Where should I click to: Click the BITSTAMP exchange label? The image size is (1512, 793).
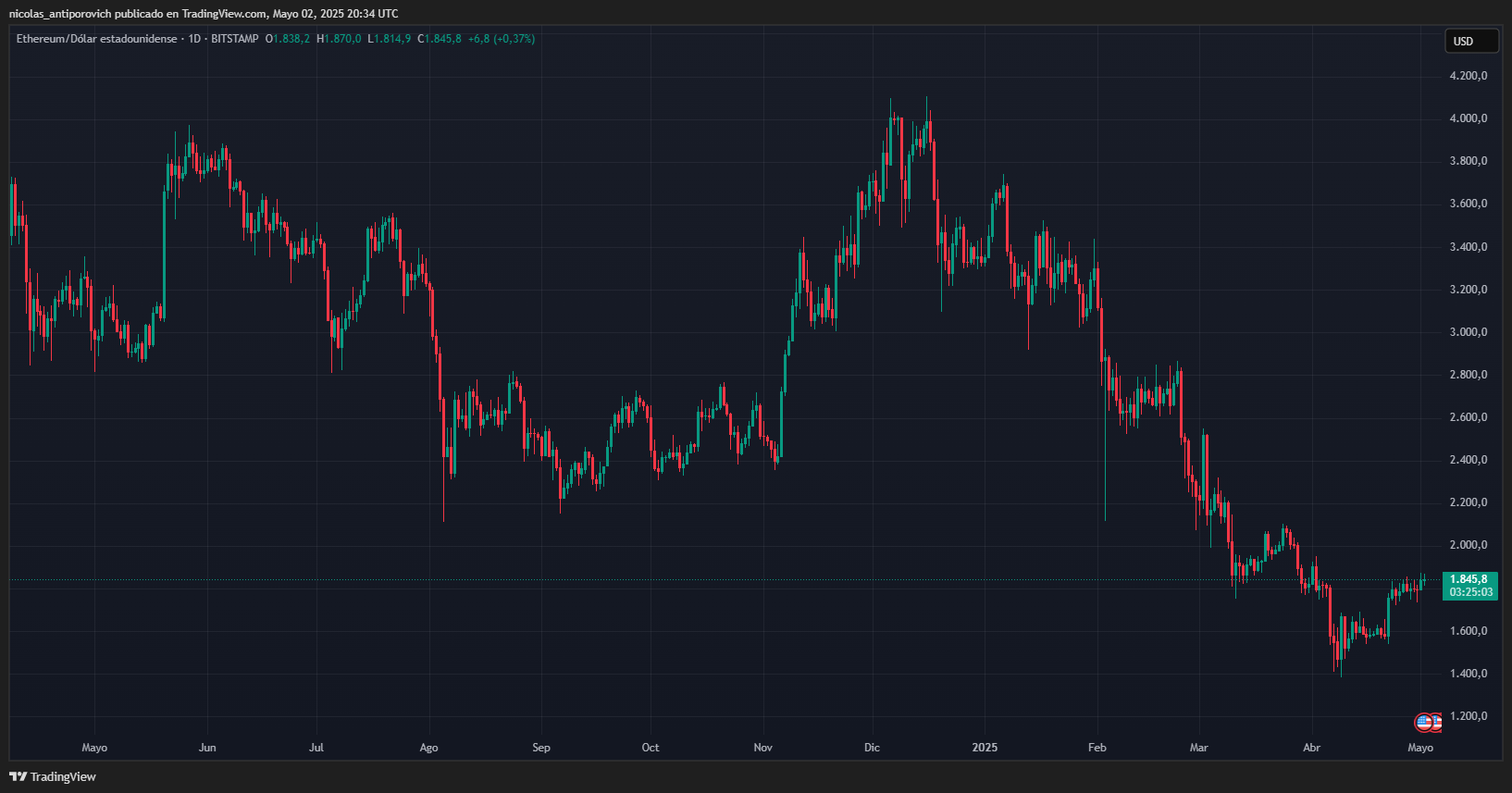click(235, 39)
